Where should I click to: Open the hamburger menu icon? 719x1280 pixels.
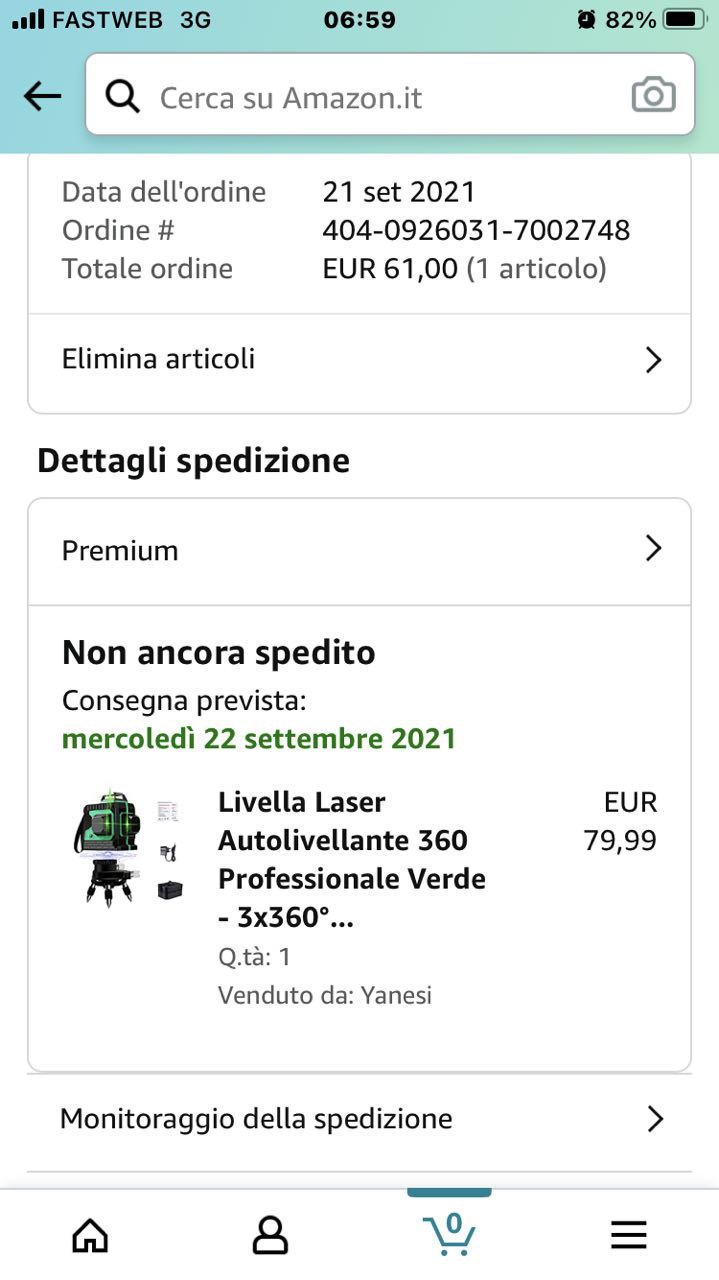tap(629, 1236)
